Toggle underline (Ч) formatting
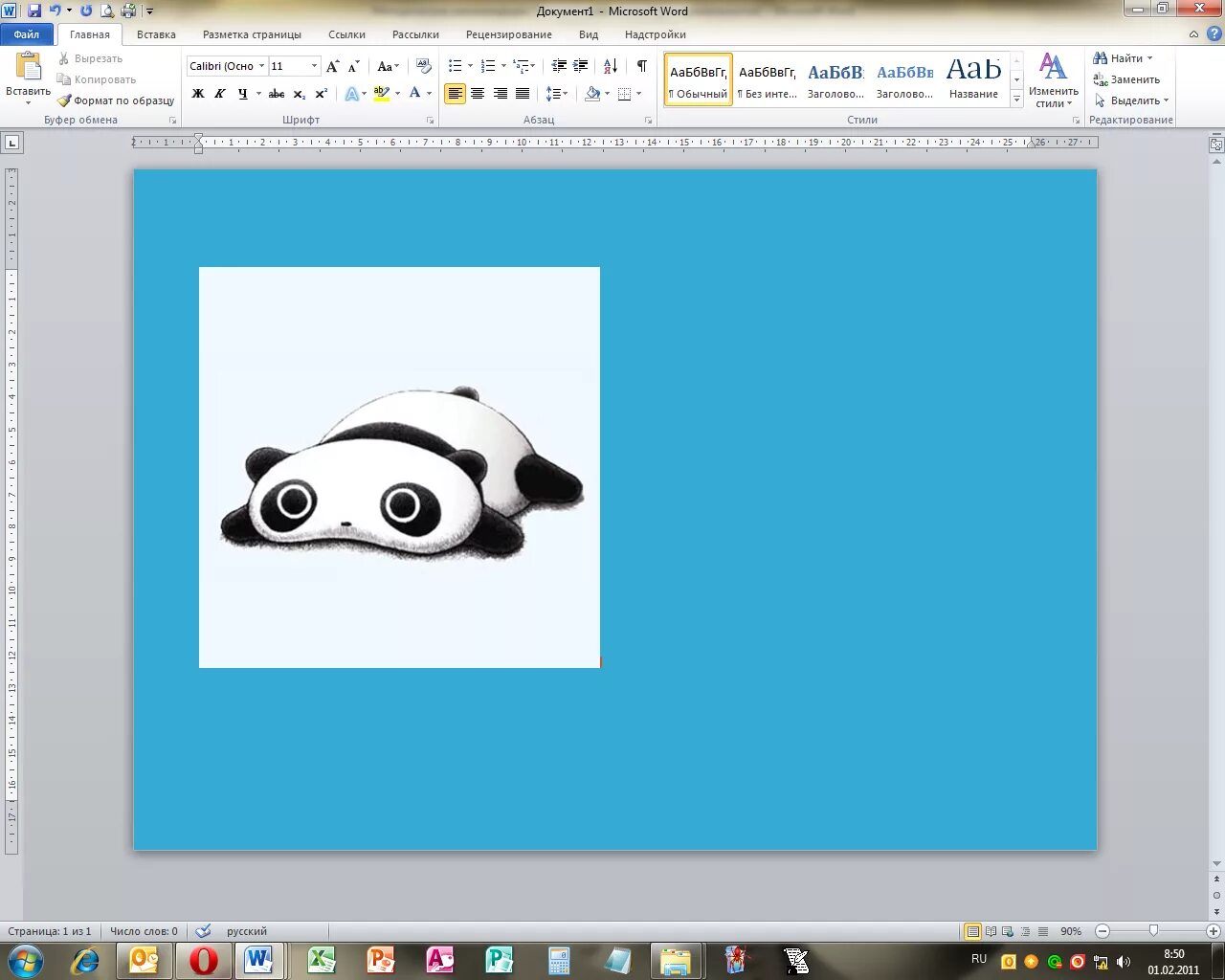1225x980 pixels. tap(242, 93)
